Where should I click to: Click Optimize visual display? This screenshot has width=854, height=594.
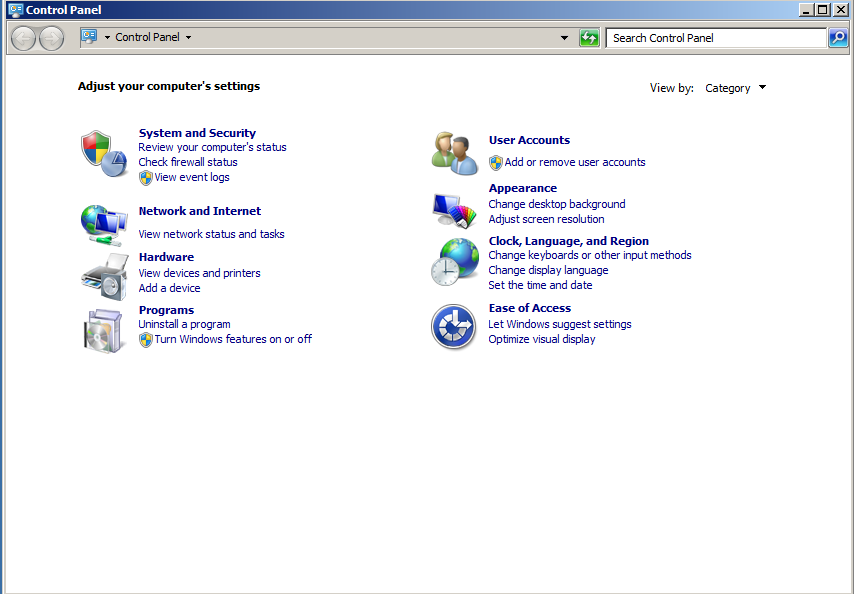point(542,339)
